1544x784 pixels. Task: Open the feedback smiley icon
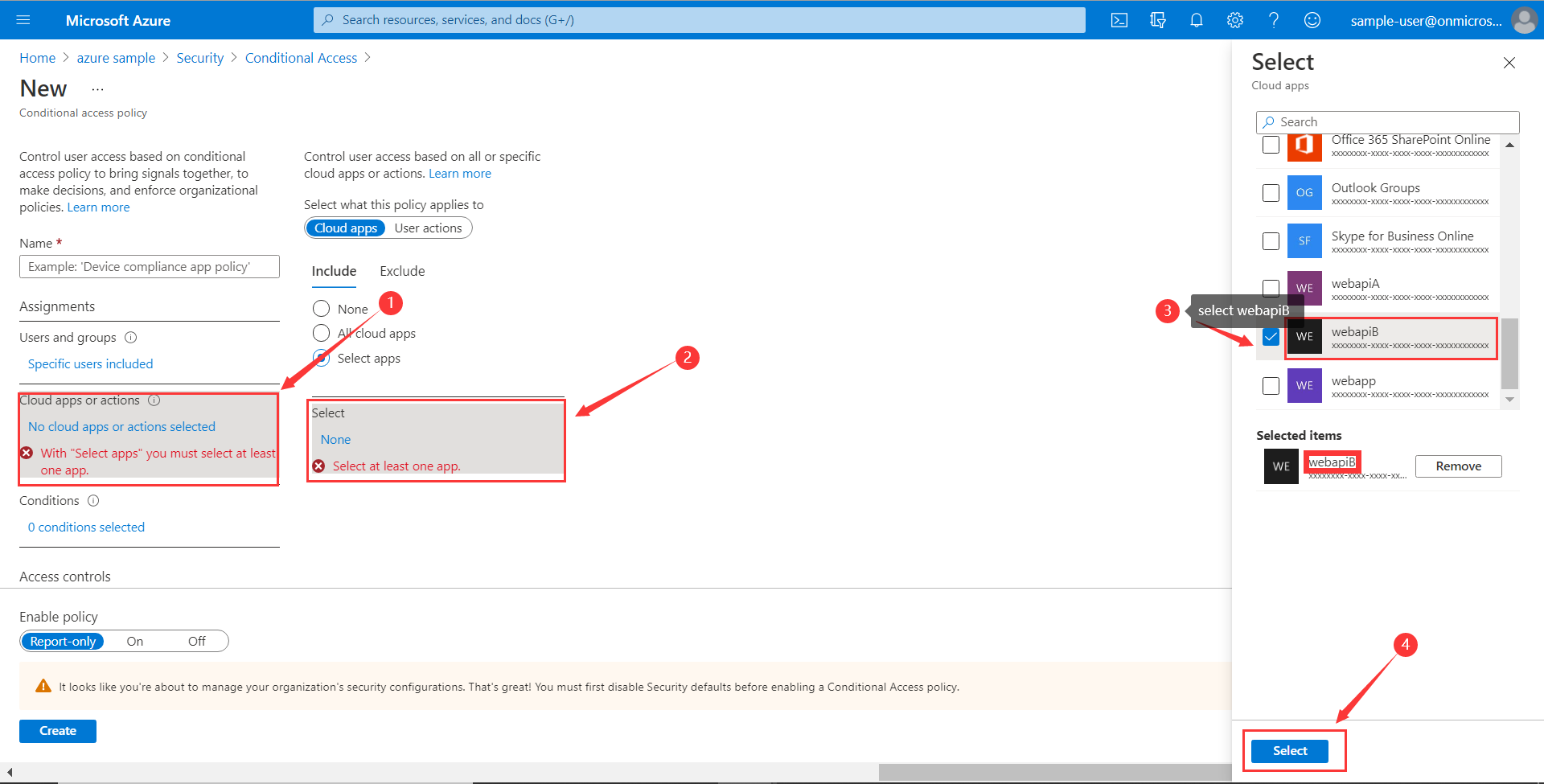click(x=1312, y=20)
